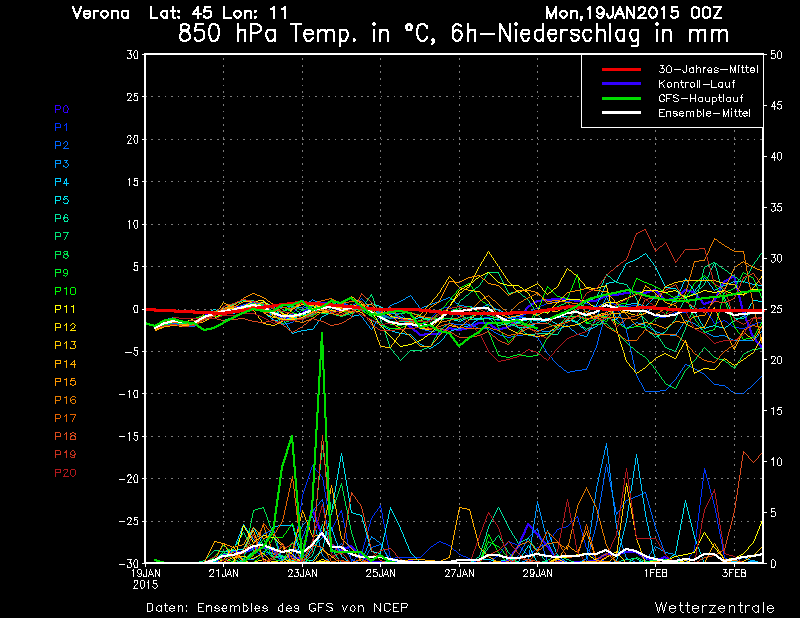Click the 29JAN x-axis date label
This screenshot has height=618, width=800.
tap(538, 573)
